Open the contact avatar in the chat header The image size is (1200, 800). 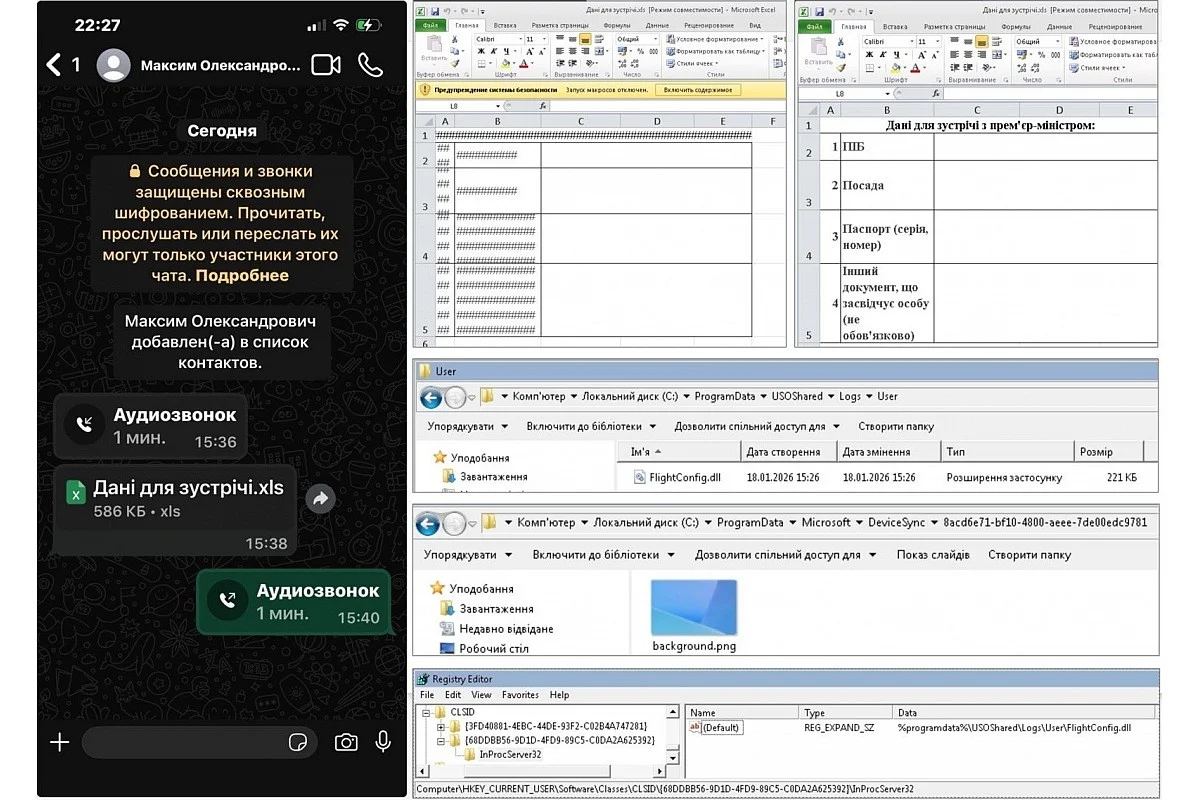pyautogui.click(x=114, y=65)
